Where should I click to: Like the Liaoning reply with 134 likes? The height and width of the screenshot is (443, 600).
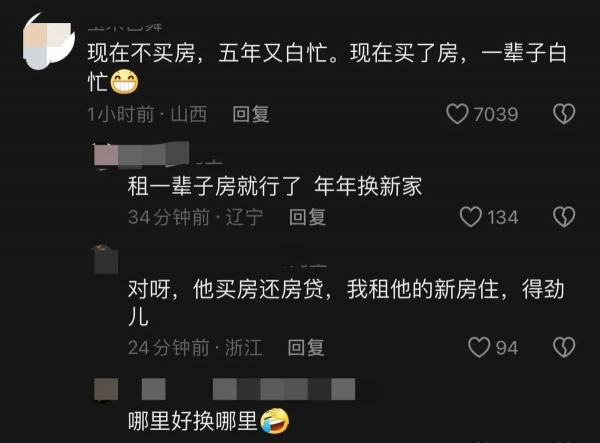coord(470,217)
